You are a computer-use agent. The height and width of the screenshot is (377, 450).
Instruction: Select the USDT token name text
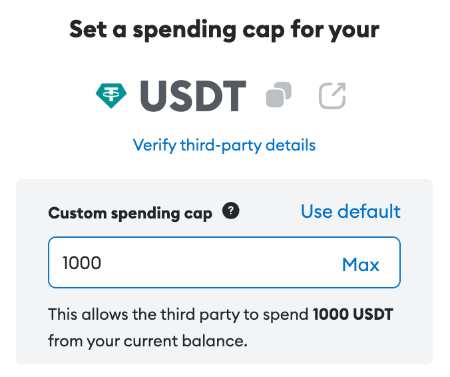193,96
